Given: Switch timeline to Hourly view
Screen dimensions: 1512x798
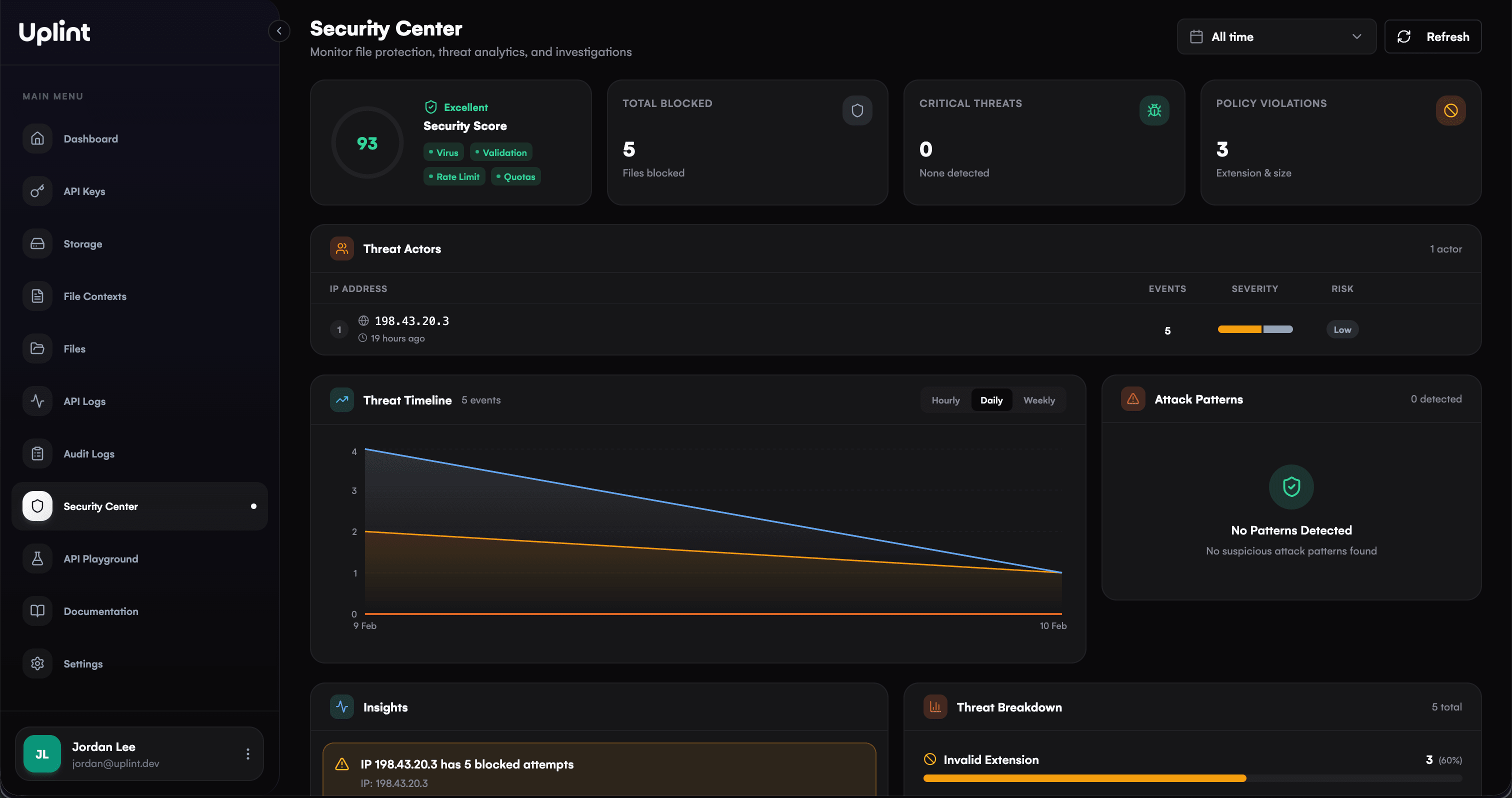Looking at the screenshot, I should pos(945,399).
